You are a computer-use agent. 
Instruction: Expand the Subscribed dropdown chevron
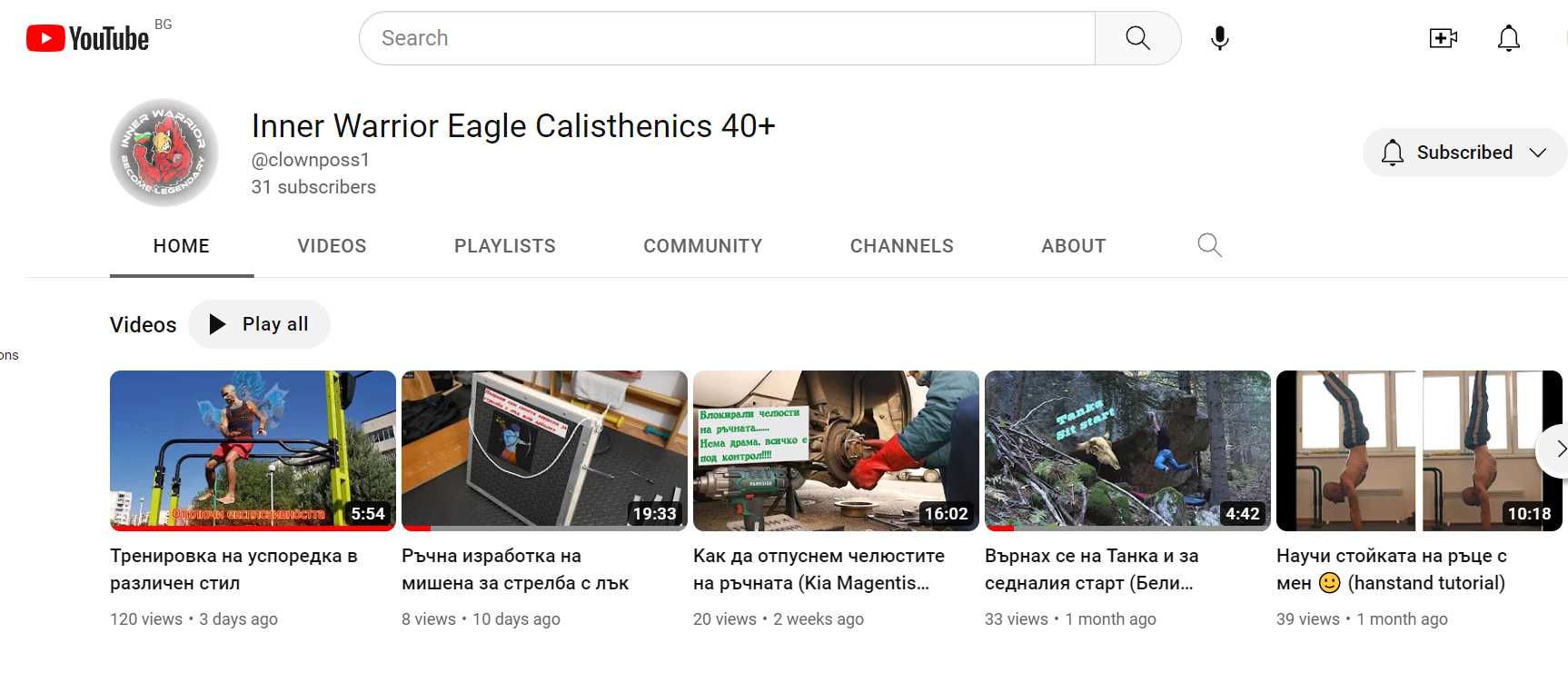[x=1537, y=153]
